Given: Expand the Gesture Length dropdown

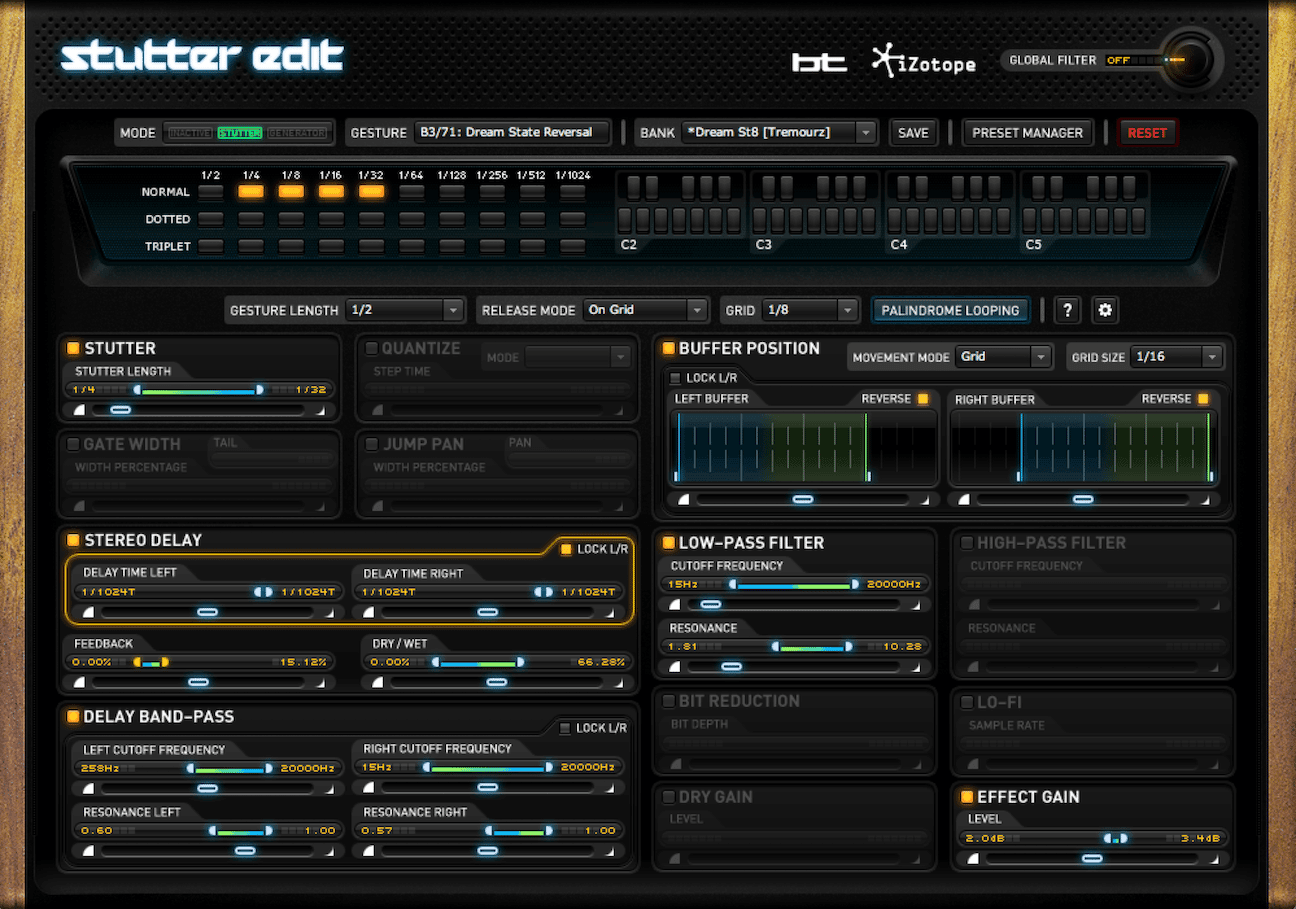Looking at the screenshot, I should (x=404, y=310).
